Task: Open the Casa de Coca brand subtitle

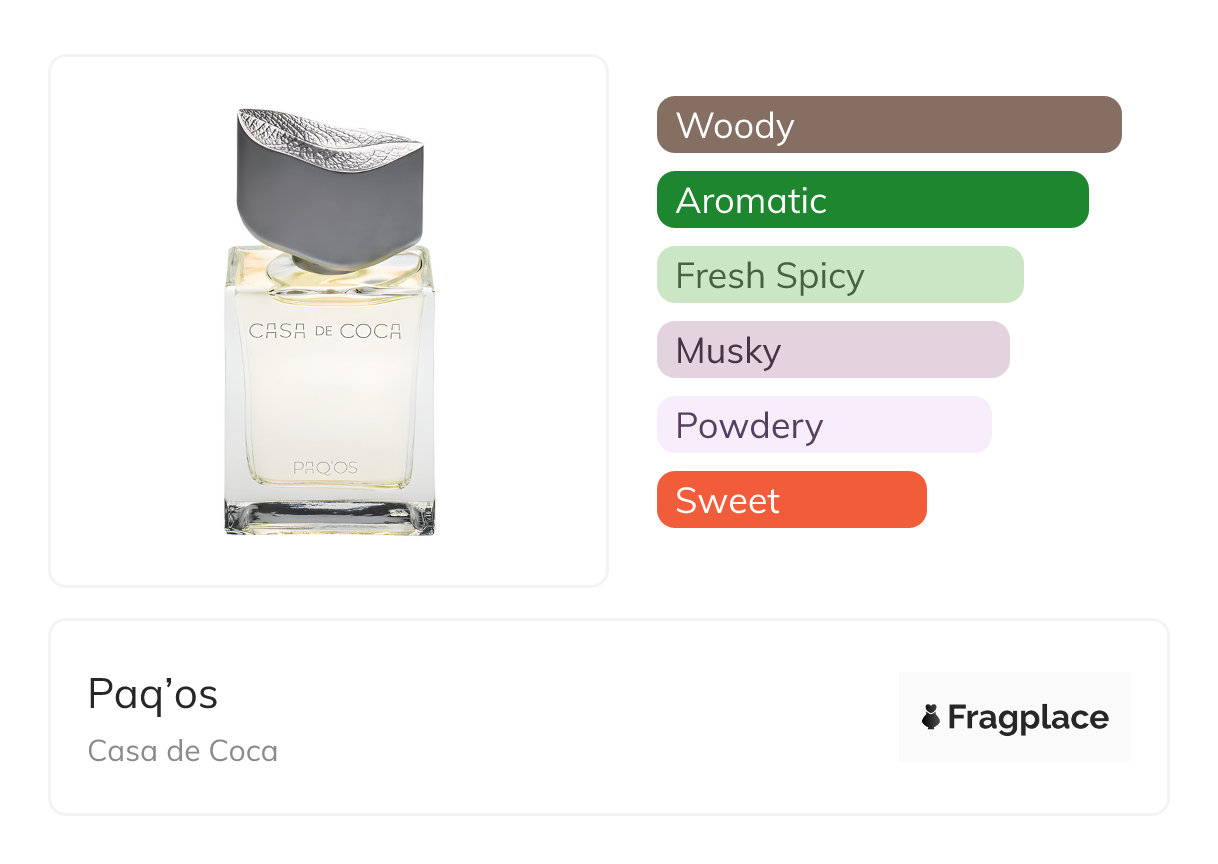Action: point(183,751)
